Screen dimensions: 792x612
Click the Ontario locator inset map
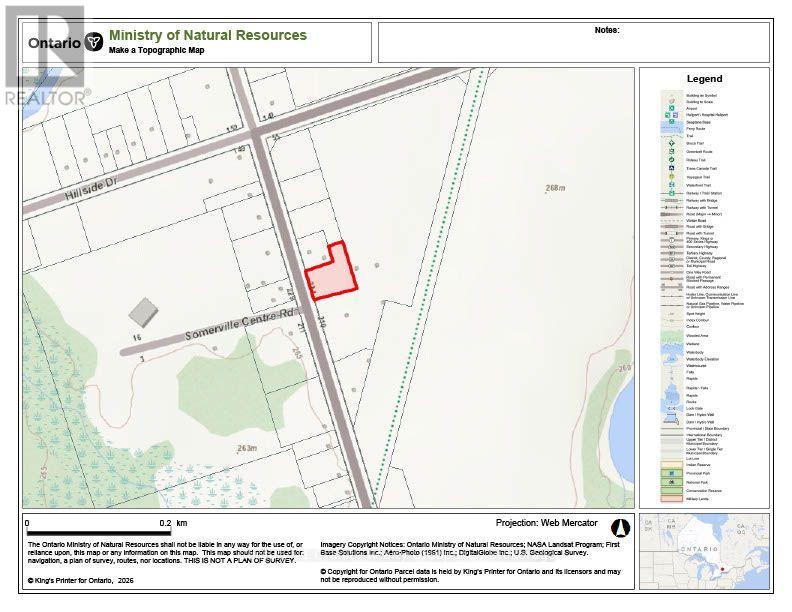[x=705, y=551]
